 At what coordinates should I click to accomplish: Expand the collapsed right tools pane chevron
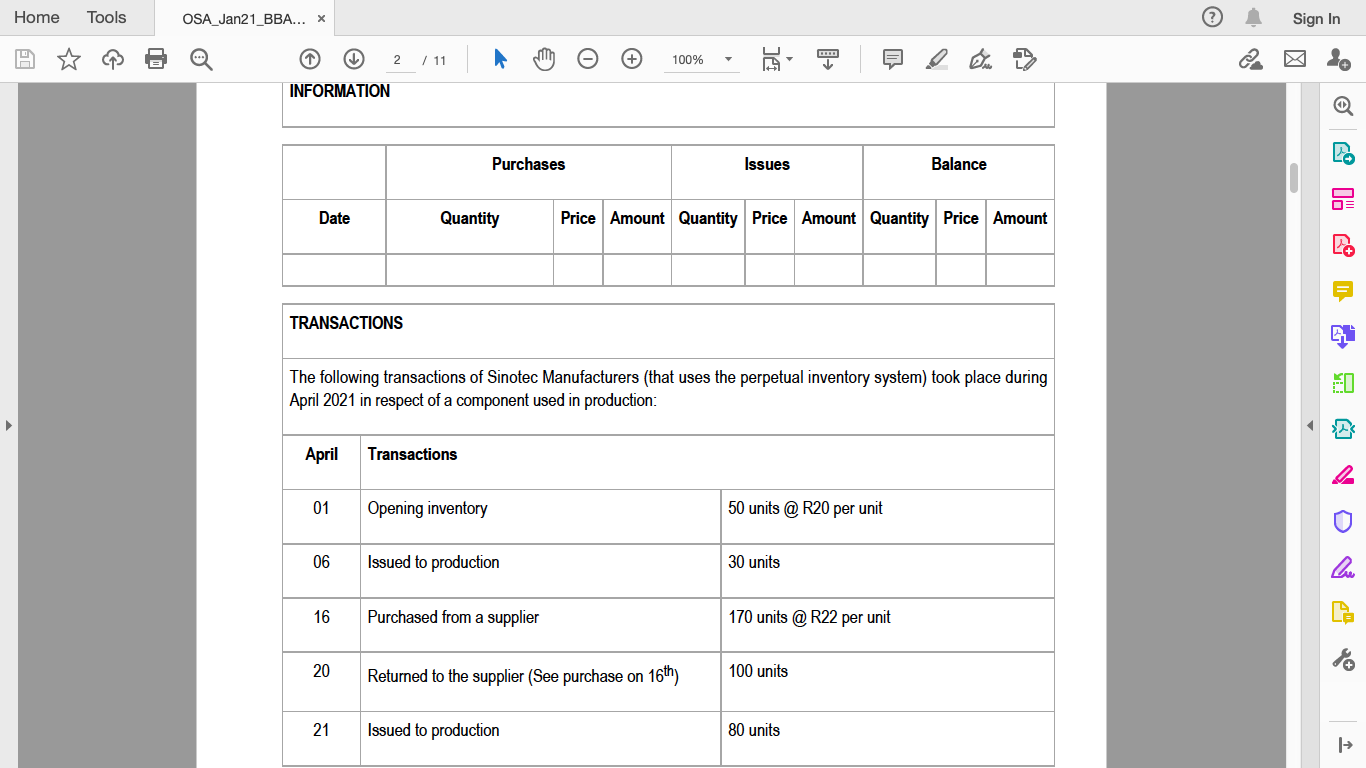1311,425
